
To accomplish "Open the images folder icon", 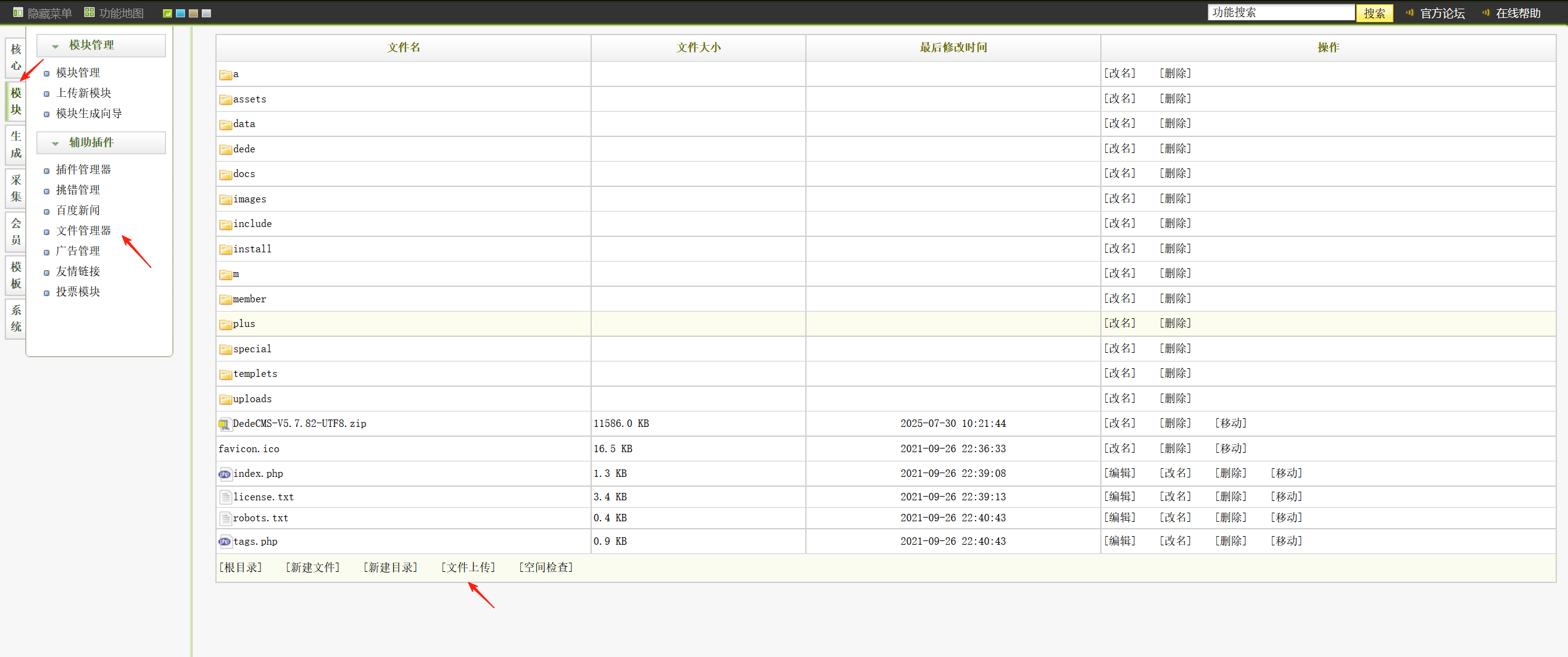I will click(x=225, y=199).
